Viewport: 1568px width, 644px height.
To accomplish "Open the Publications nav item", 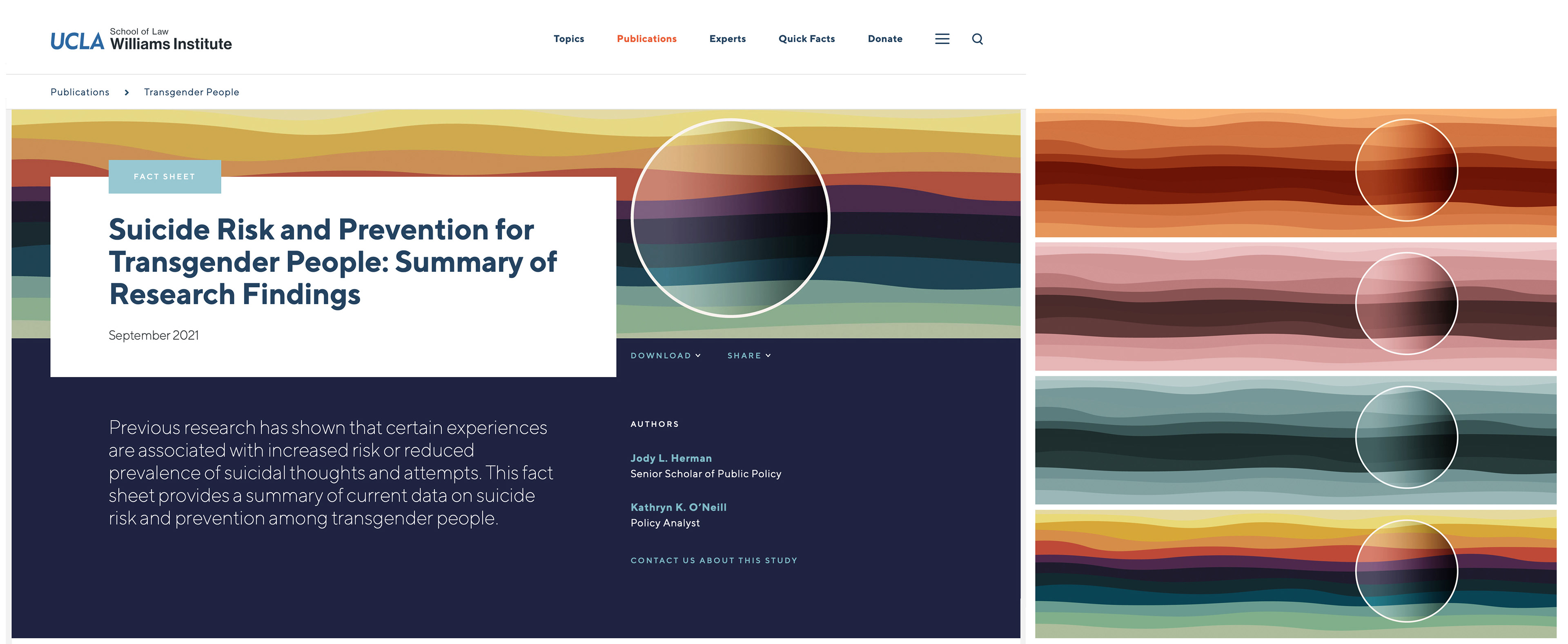I will [x=646, y=39].
